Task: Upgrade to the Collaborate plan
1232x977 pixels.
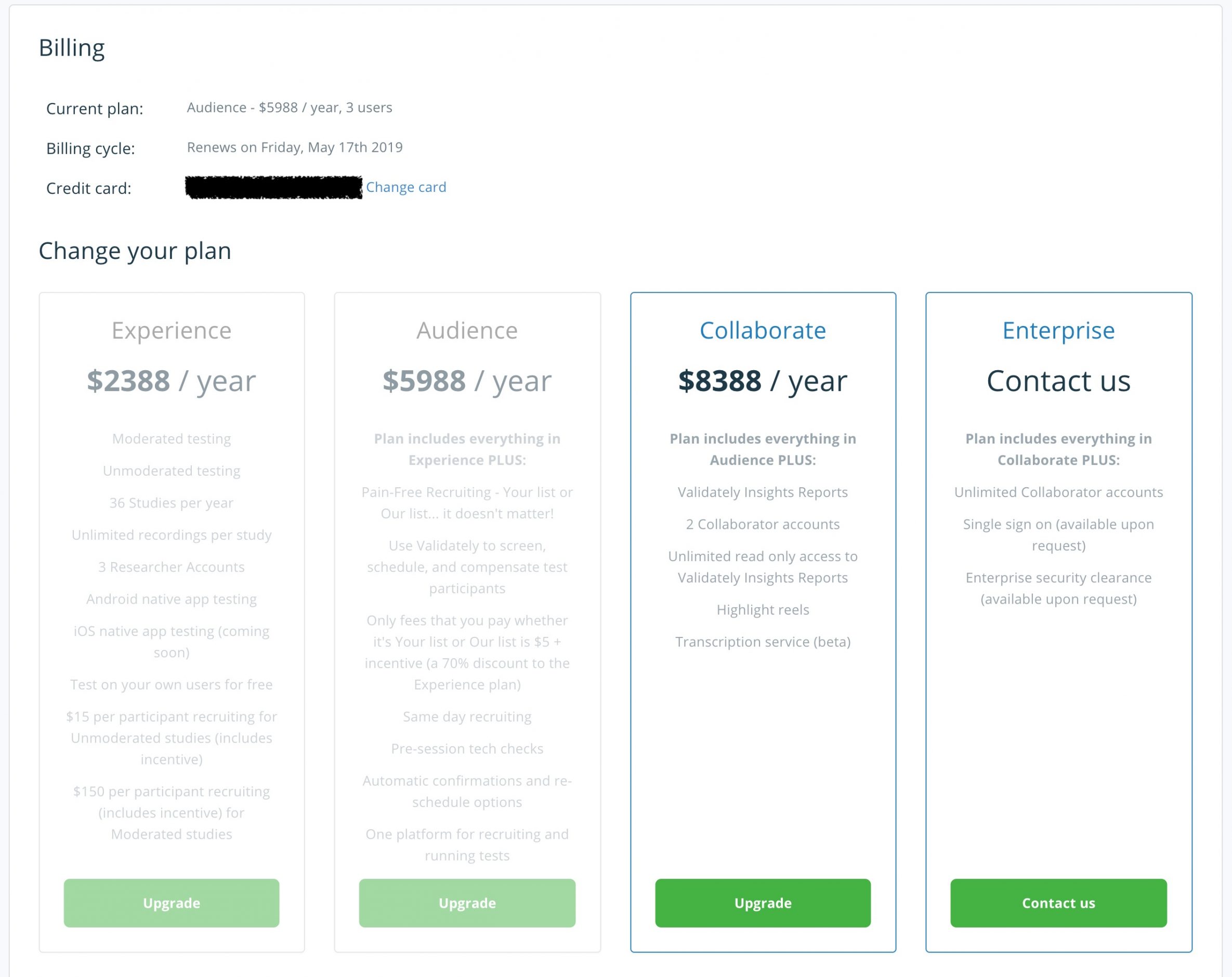Action: pyautogui.click(x=762, y=903)
